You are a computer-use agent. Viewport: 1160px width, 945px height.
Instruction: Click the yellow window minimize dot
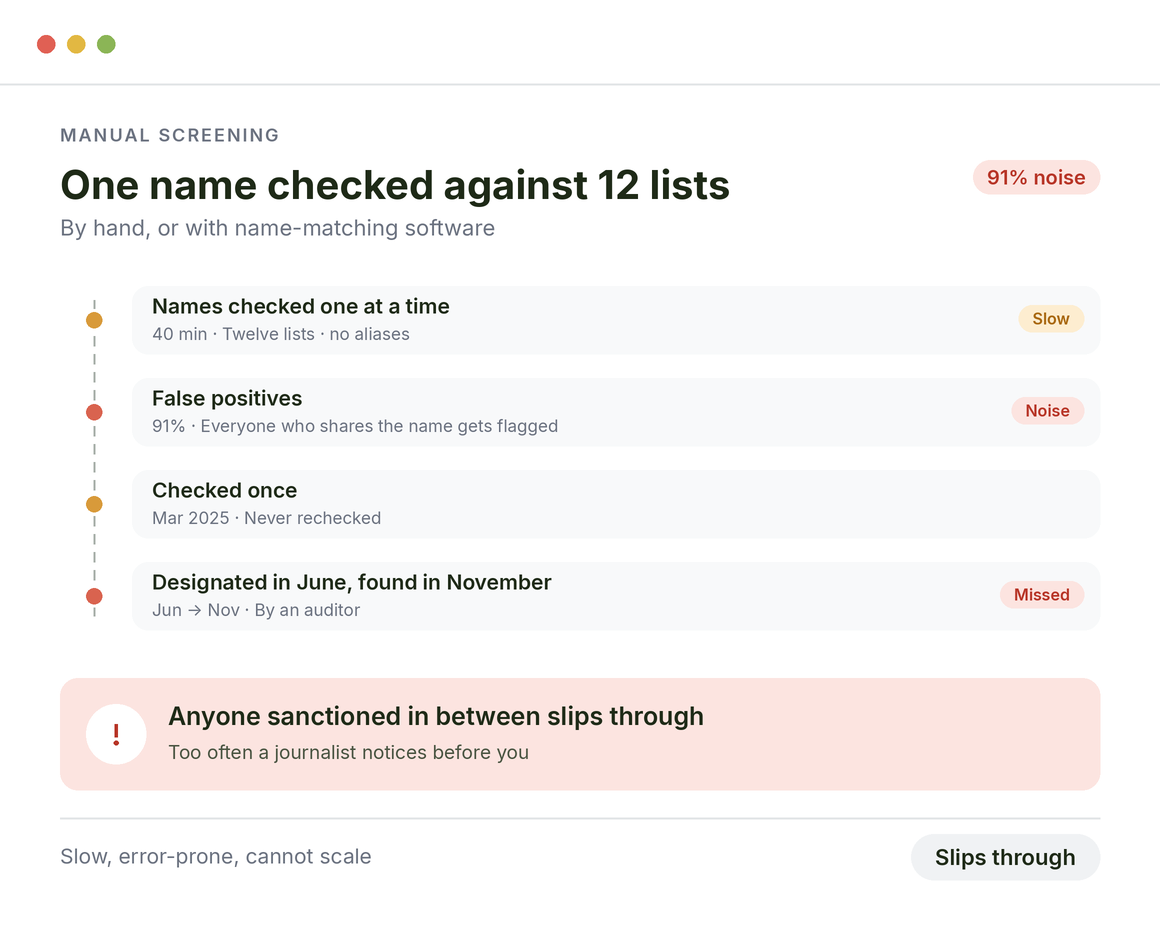[x=76, y=44]
